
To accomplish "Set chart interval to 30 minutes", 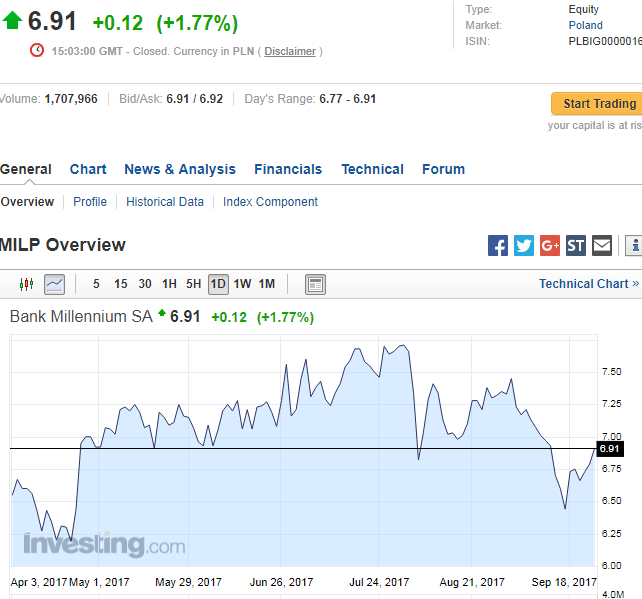I will pyautogui.click(x=145, y=284).
